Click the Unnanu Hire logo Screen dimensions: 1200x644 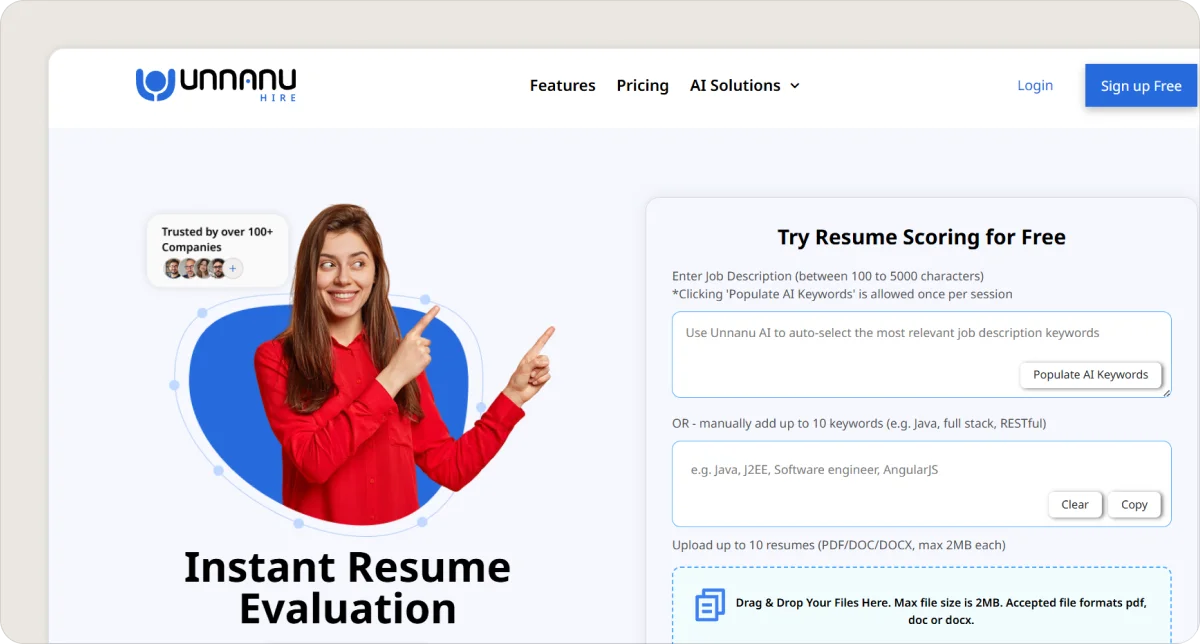(216, 84)
